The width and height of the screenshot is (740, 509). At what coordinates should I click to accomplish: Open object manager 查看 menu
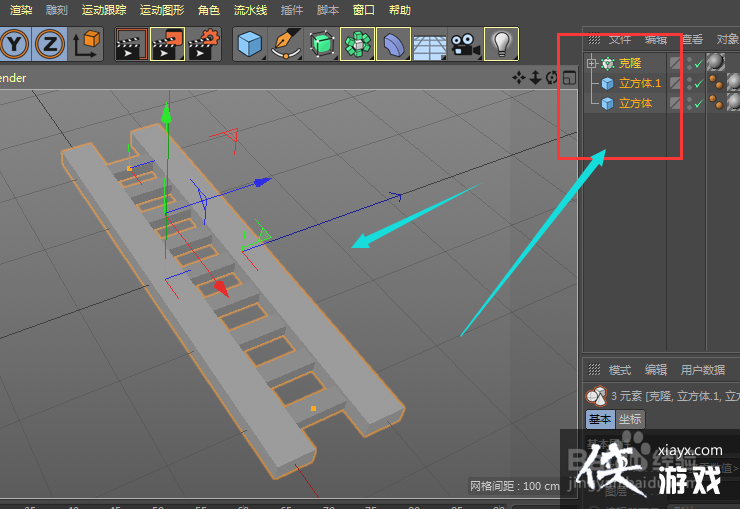[x=692, y=40]
